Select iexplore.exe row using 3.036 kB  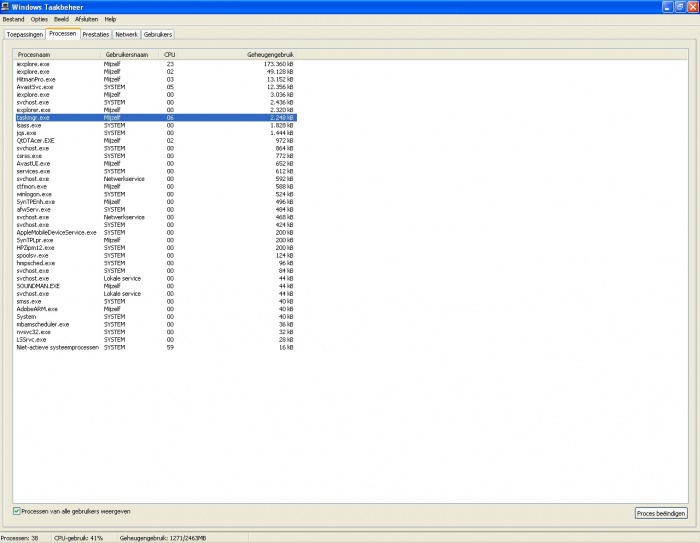click(x=155, y=95)
